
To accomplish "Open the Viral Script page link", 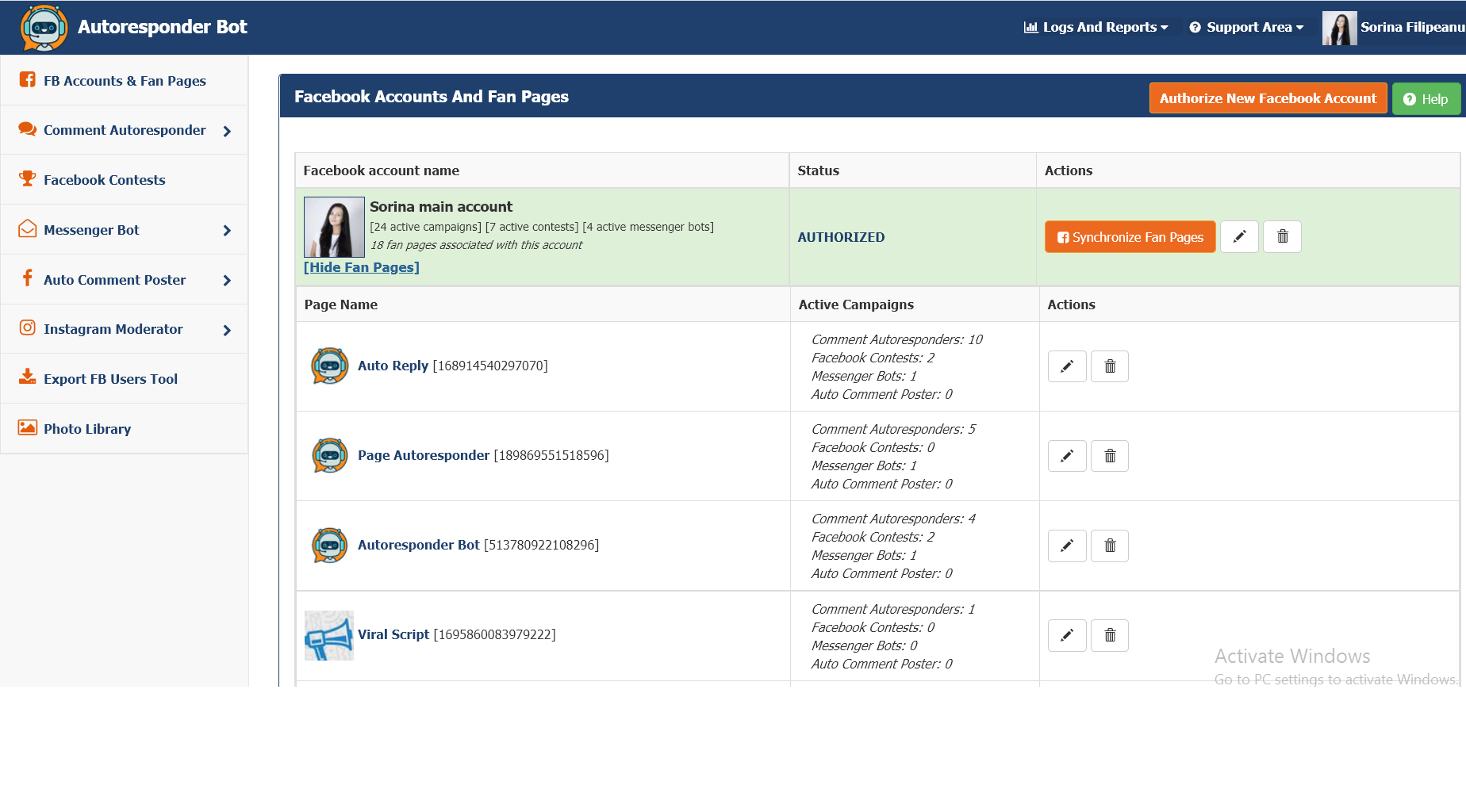I will click(x=393, y=634).
